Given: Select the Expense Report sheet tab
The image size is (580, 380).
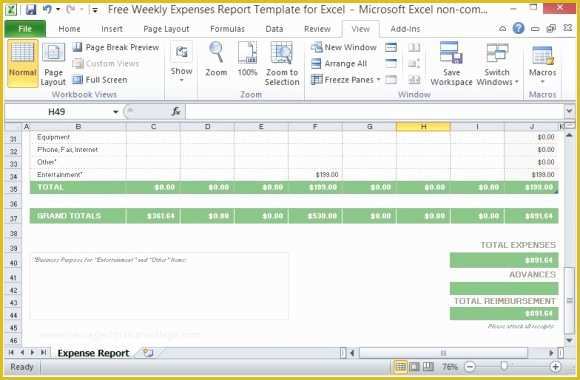Looking at the screenshot, I should pos(93,353).
